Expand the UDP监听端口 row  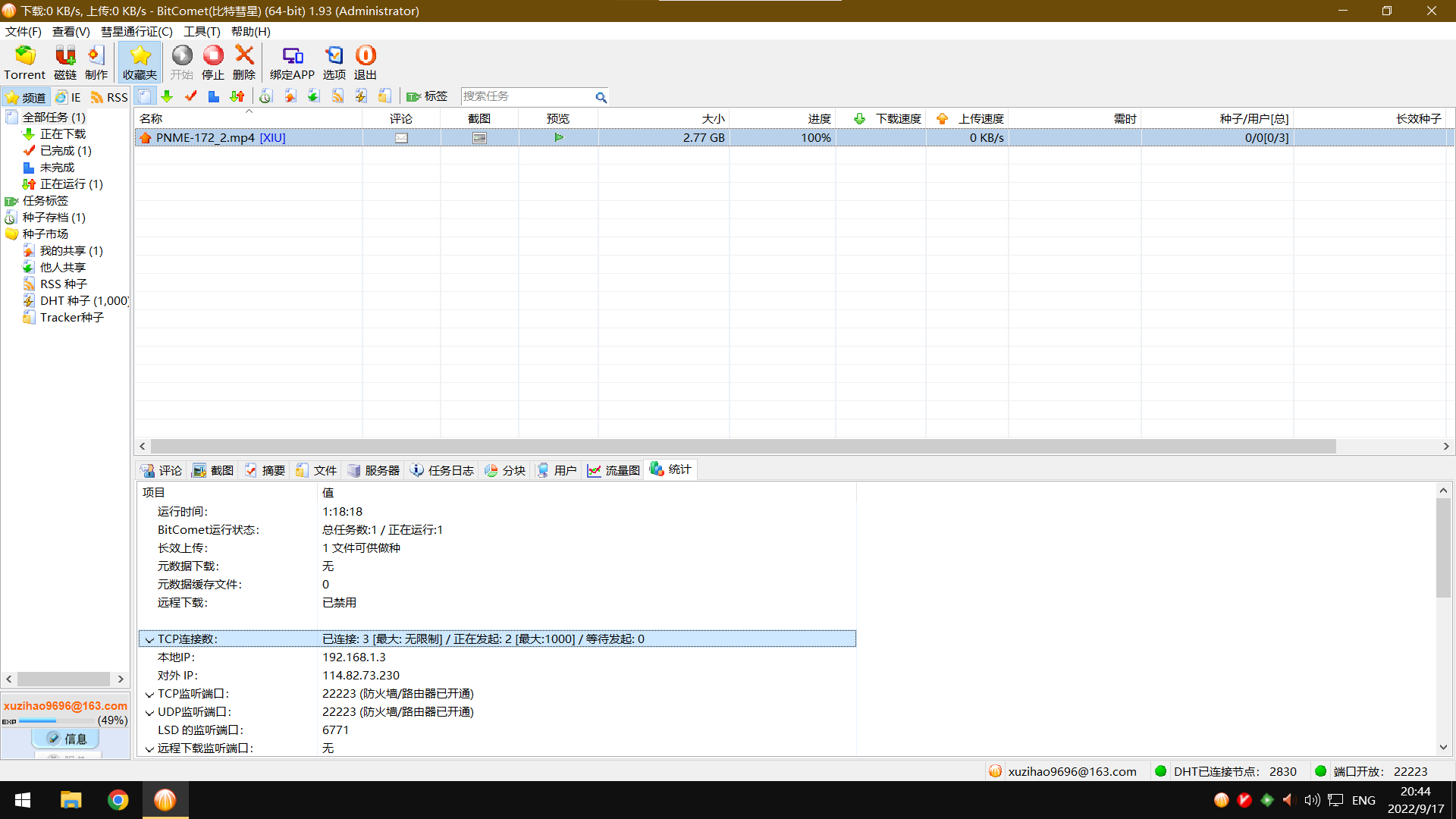[x=149, y=712]
